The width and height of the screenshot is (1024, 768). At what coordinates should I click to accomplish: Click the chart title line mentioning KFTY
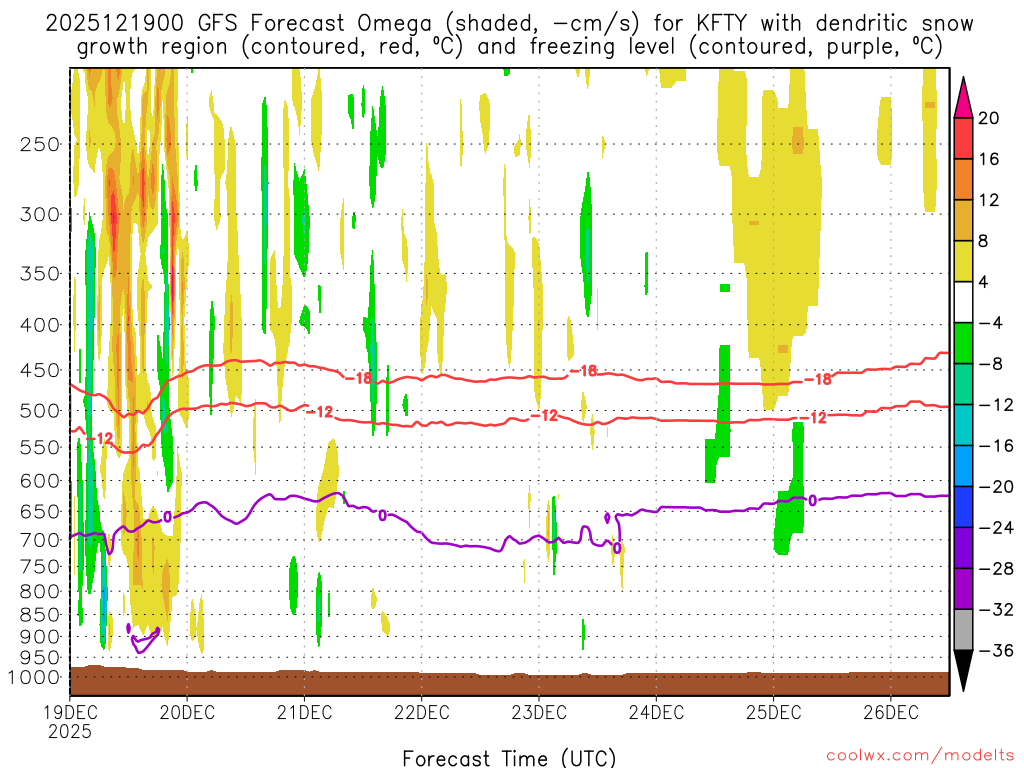tap(509, 24)
